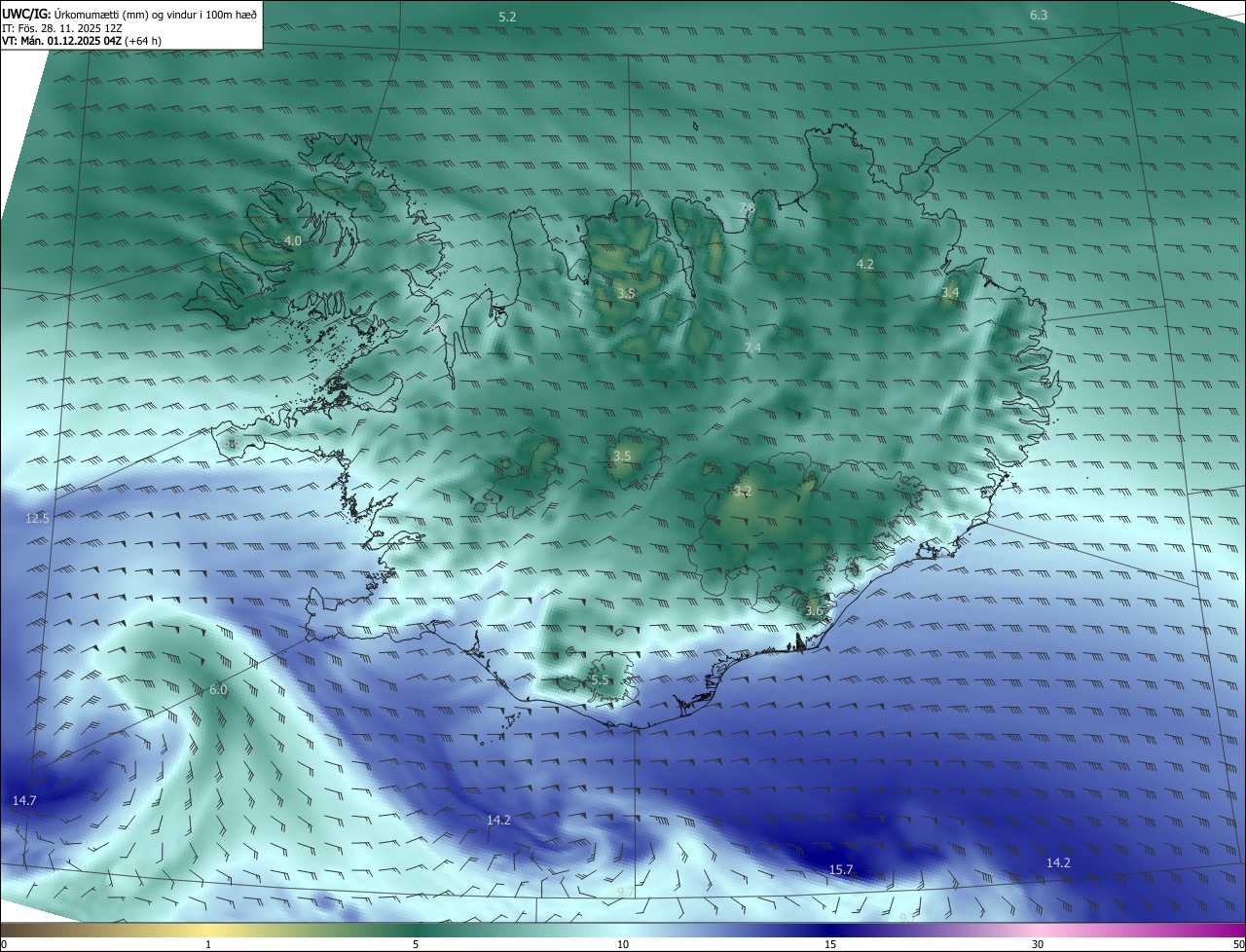1246x952 pixels.
Task: Click the 3.6 value label
Action: [x=814, y=611]
